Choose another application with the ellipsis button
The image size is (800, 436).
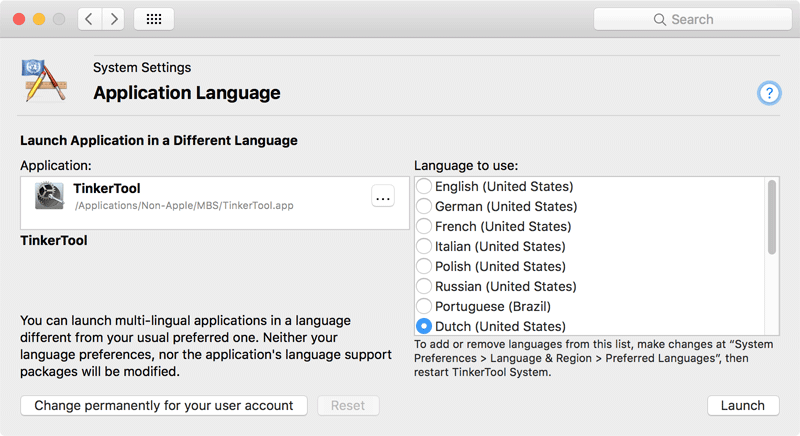tap(383, 196)
